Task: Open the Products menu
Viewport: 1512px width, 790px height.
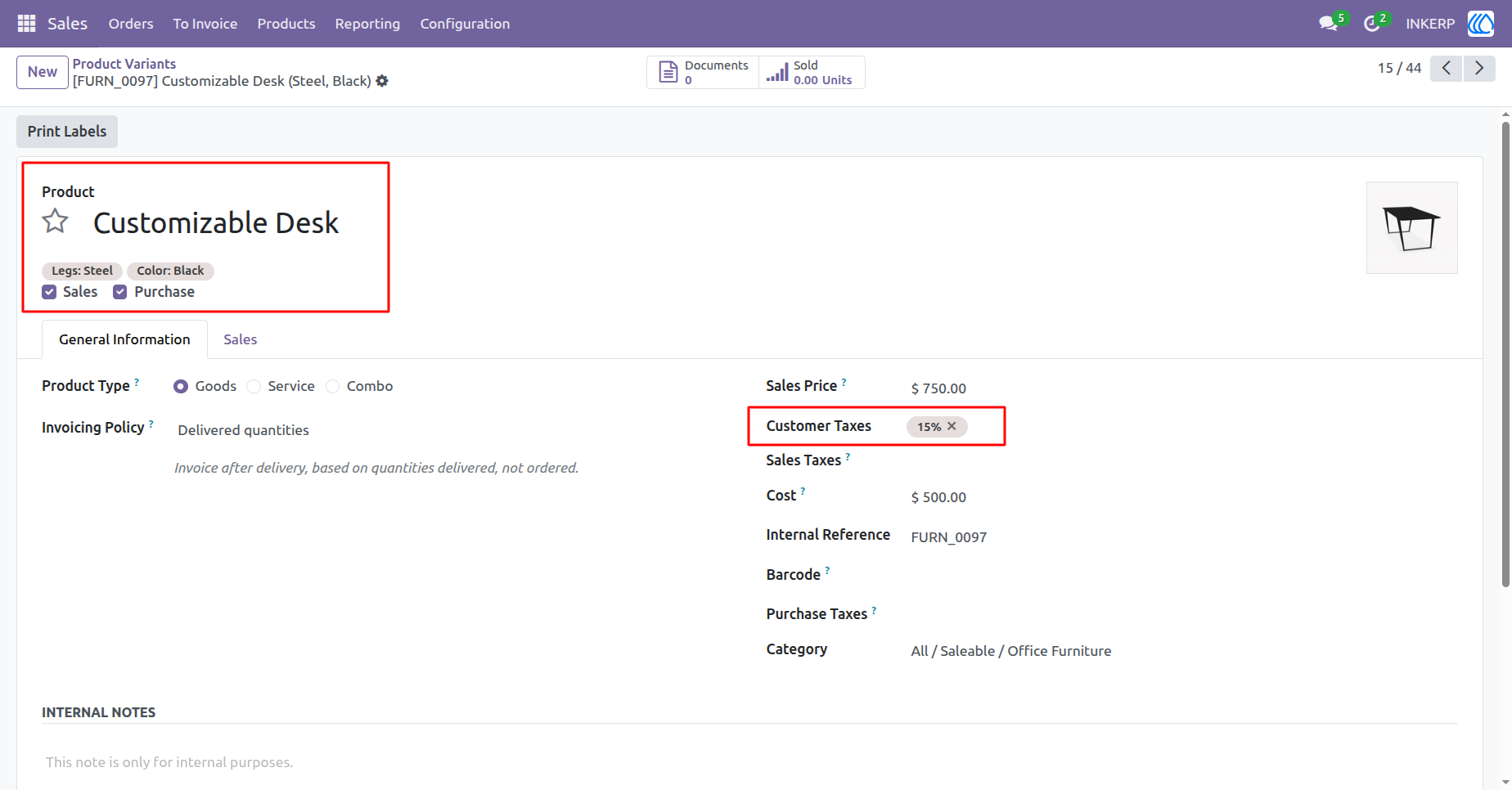Action: tap(286, 24)
